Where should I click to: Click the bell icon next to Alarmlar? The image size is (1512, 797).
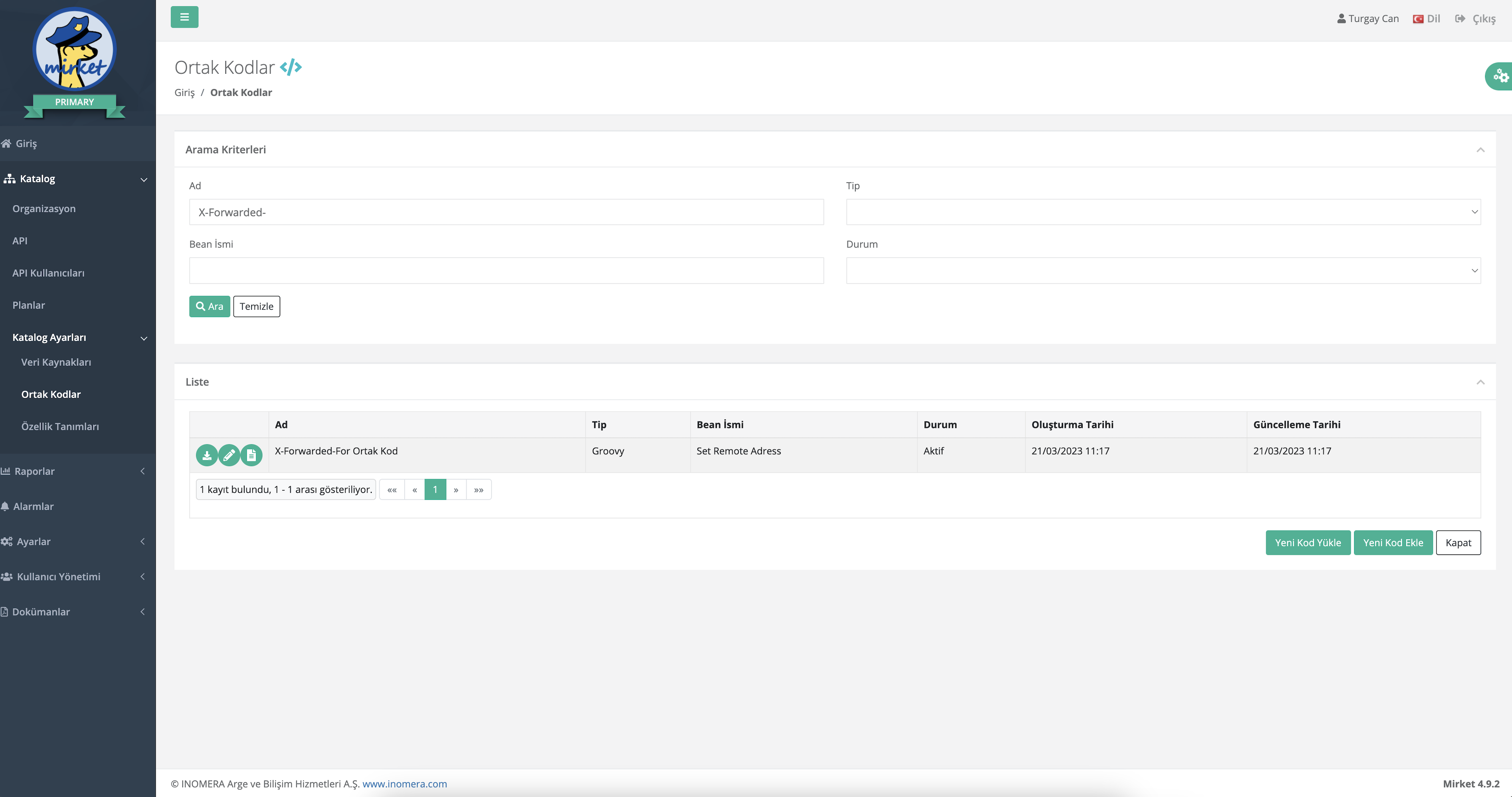[x=5, y=506]
